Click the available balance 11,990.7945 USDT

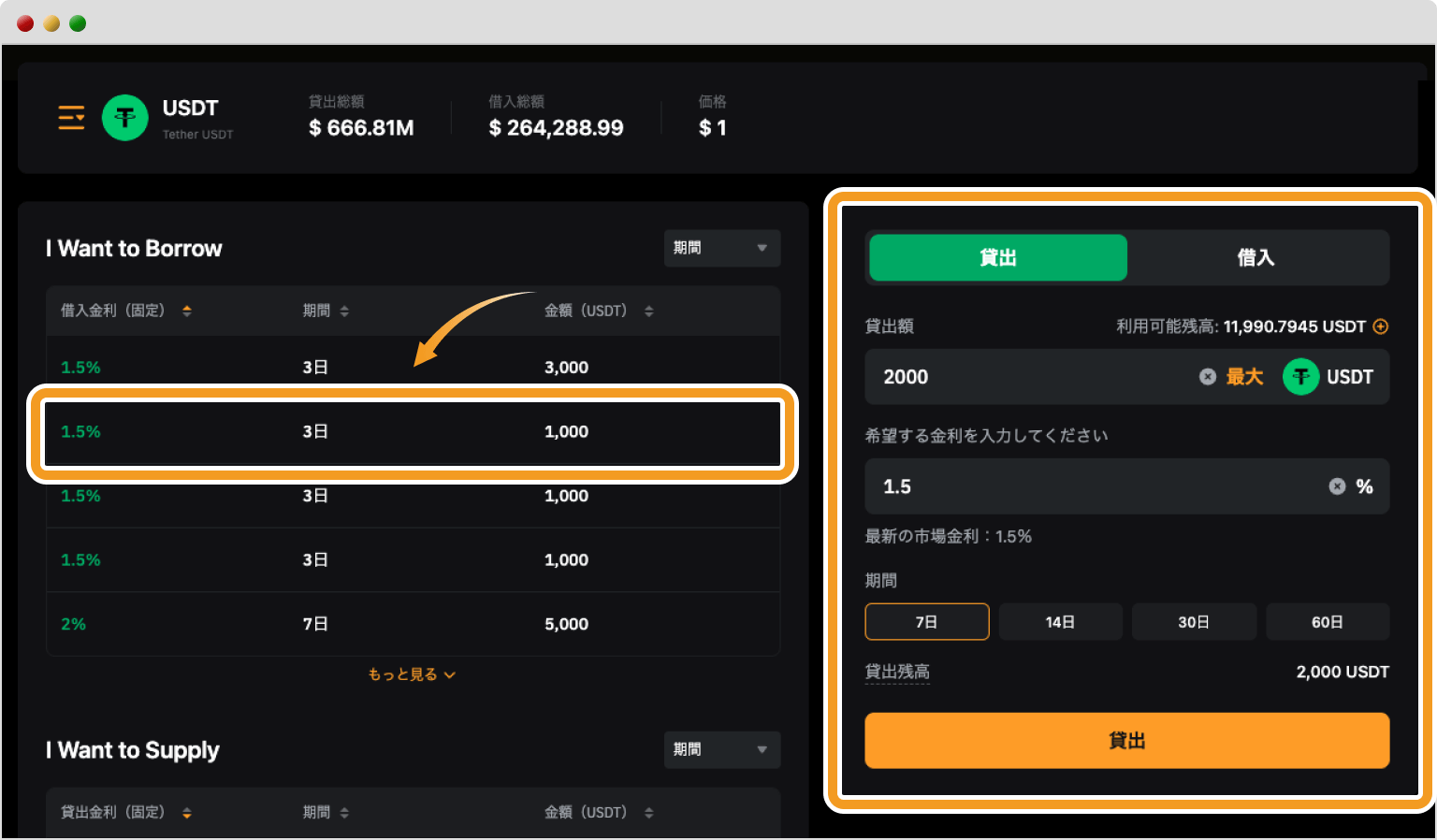1295,326
